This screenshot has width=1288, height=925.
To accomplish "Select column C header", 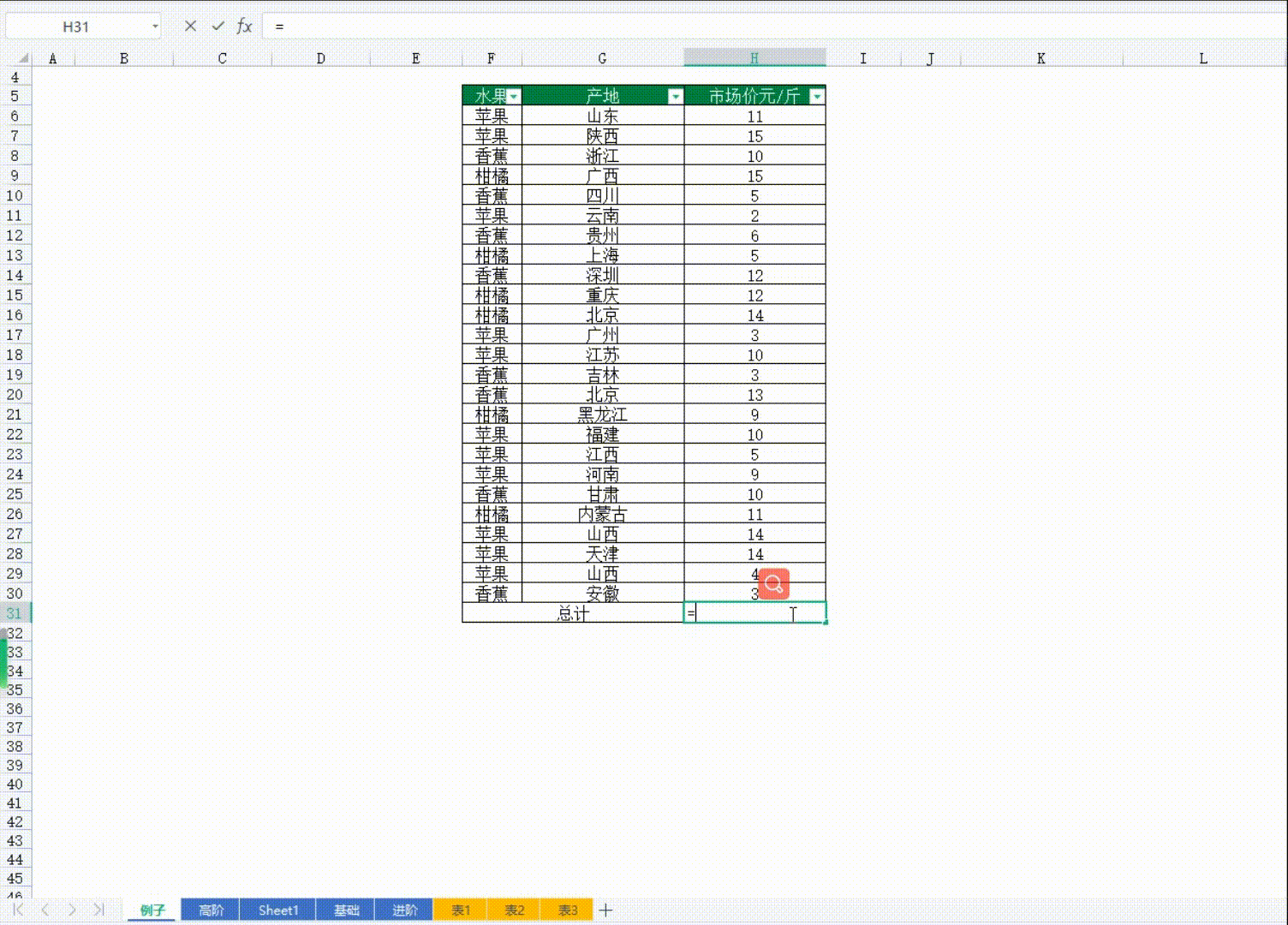I will coord(223,58).
